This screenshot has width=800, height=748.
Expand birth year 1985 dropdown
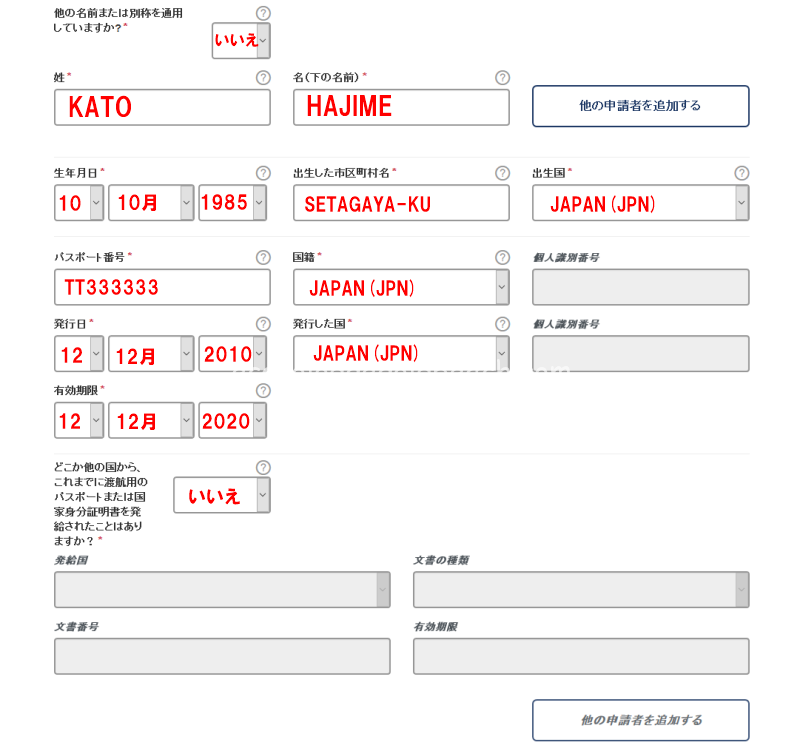(232, 203)
